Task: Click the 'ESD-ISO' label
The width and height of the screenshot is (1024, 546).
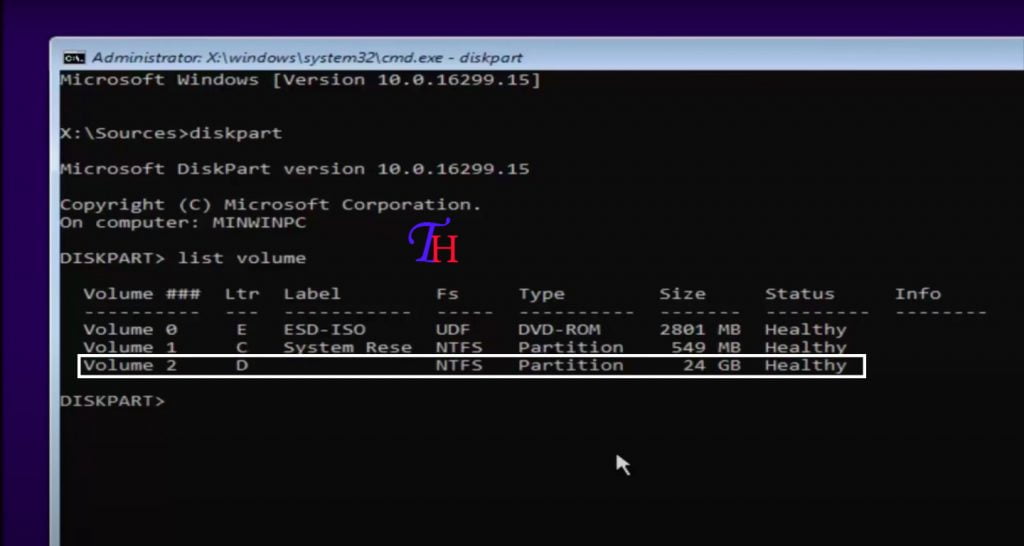Action: click(x=325, y=329)
